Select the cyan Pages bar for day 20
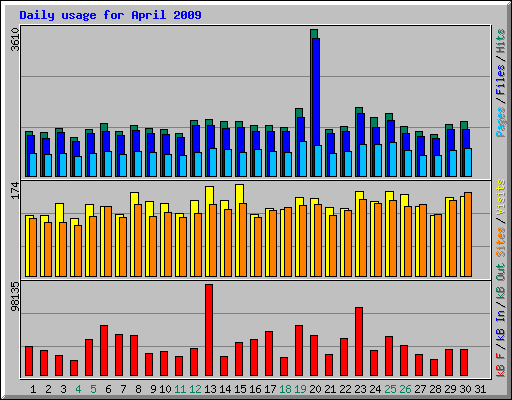Viewport: 512px width, 400px height. tap(318, 161)
